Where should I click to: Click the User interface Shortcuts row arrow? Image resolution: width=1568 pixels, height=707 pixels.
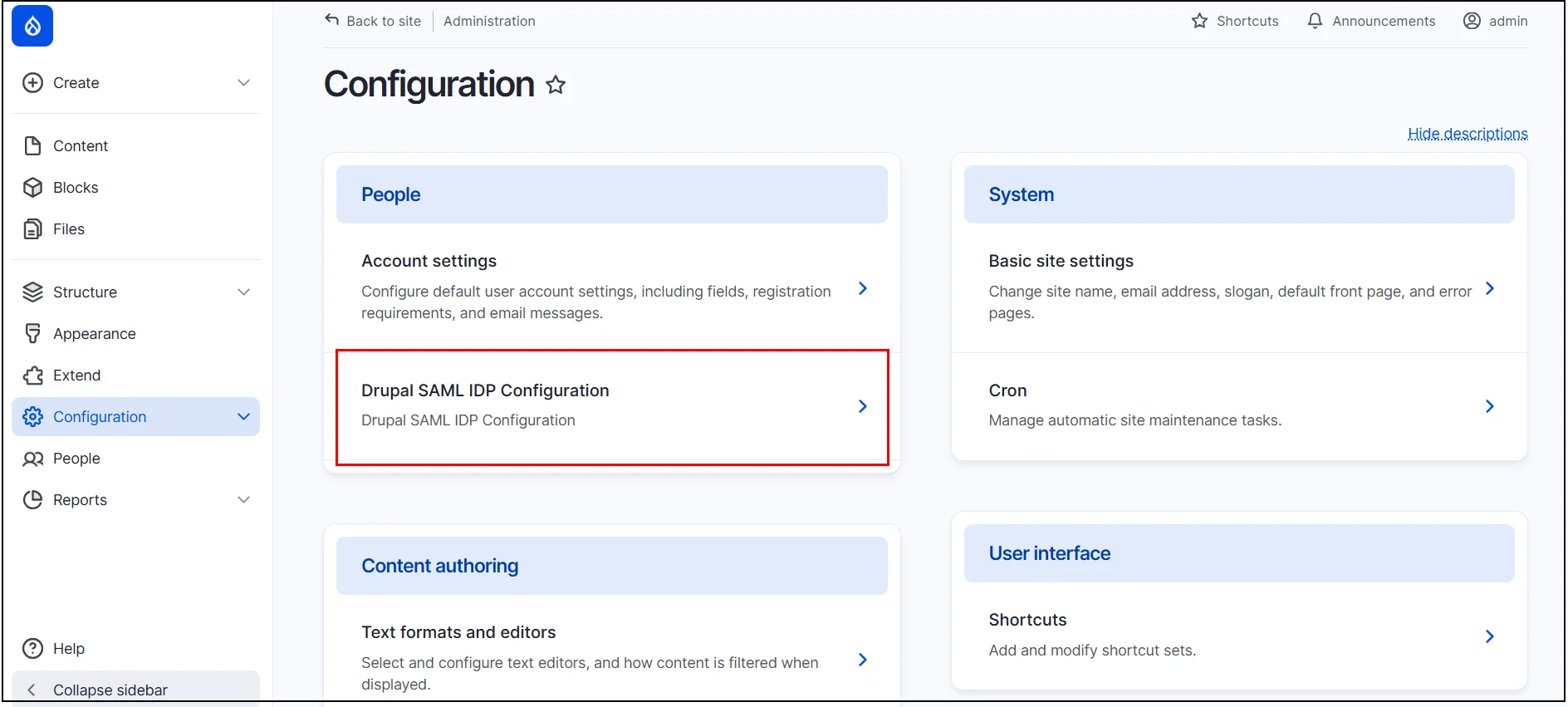click(1490, 636)
